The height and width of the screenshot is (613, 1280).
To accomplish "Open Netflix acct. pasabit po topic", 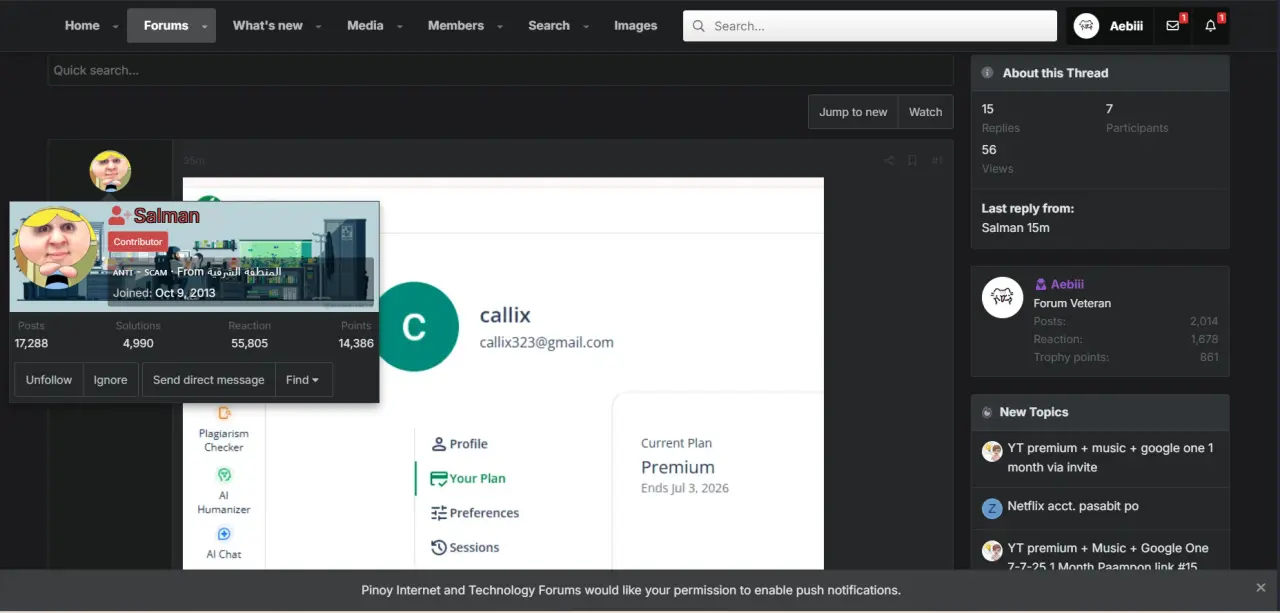I will click(1073, 506).
